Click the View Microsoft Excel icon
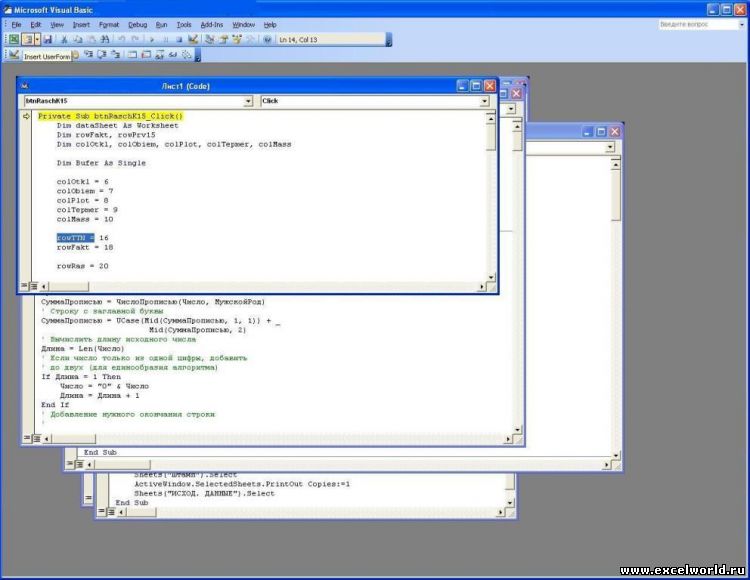The image size is (750, 580). pyautogui.click(x=15, y=39)
